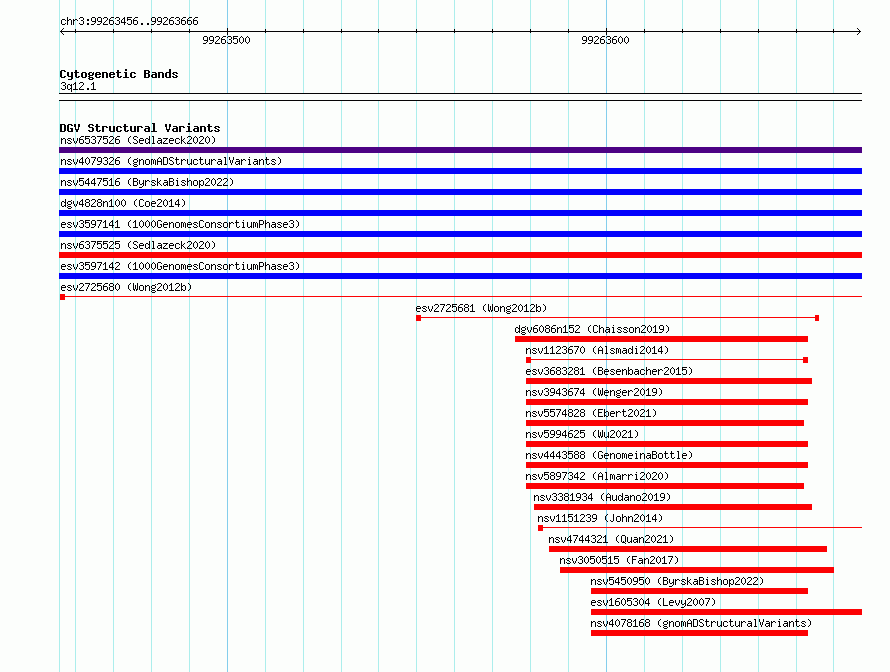Viewport: 890px width, 672px height.
Task: Click the esv2725681 (Wong2012b) left endpoint square
Action: pos(418,318)
